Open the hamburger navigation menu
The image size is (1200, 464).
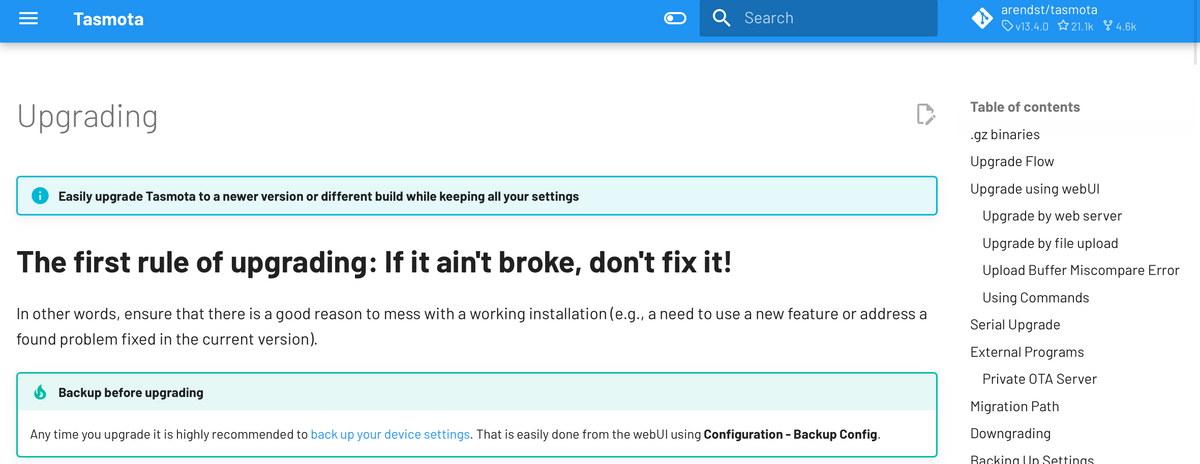(29, 18)
